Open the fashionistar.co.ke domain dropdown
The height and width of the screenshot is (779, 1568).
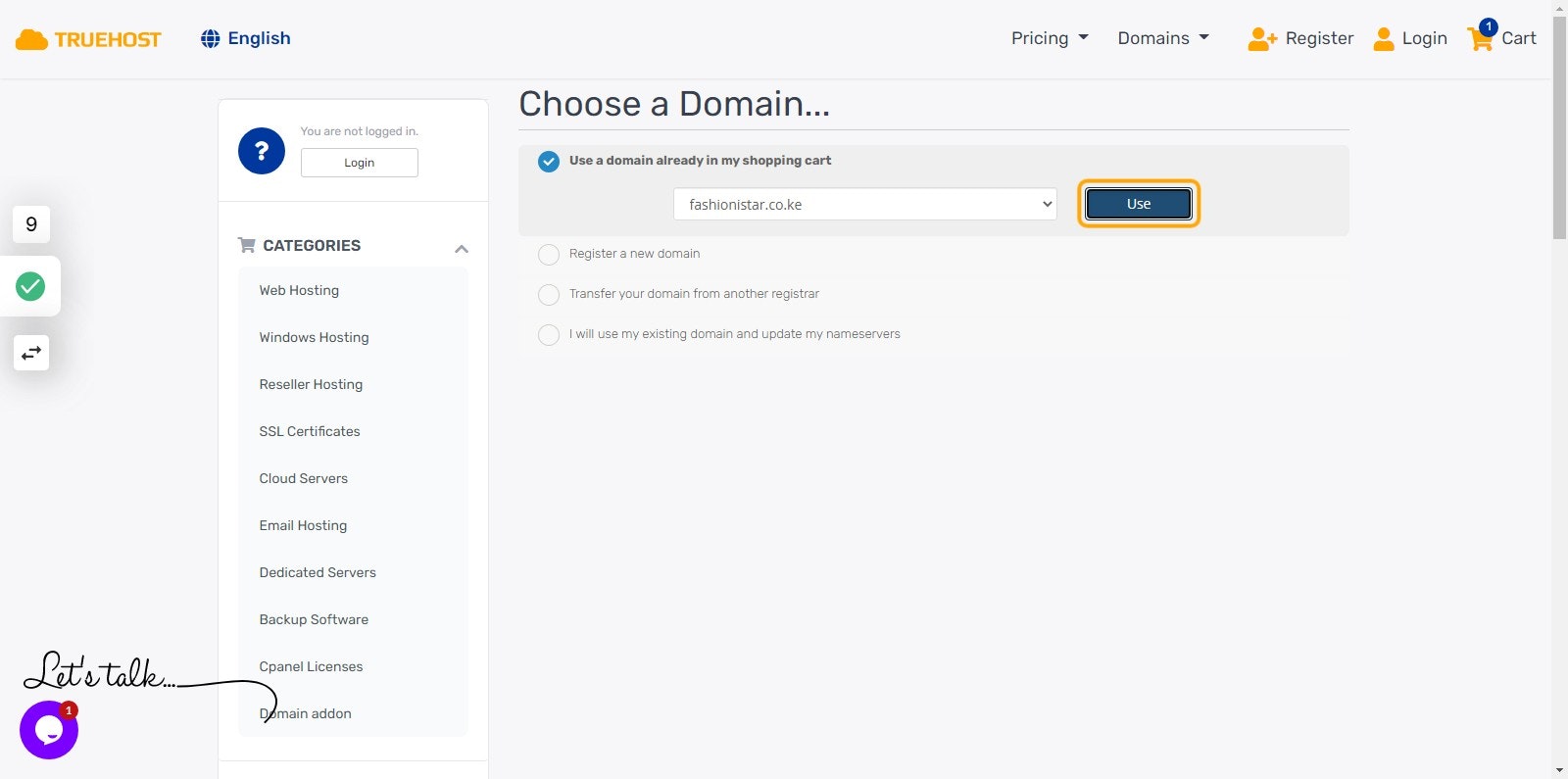click(x=864, y=204)
